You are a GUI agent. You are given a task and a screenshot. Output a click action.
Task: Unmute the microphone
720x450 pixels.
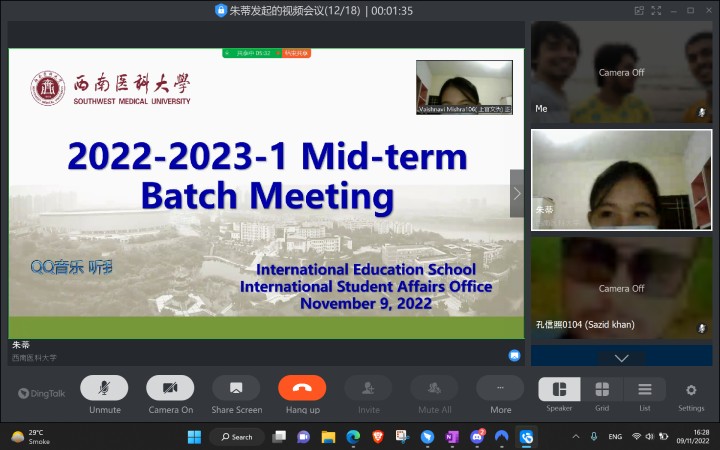pyautogui.click(x=104, y=388)
